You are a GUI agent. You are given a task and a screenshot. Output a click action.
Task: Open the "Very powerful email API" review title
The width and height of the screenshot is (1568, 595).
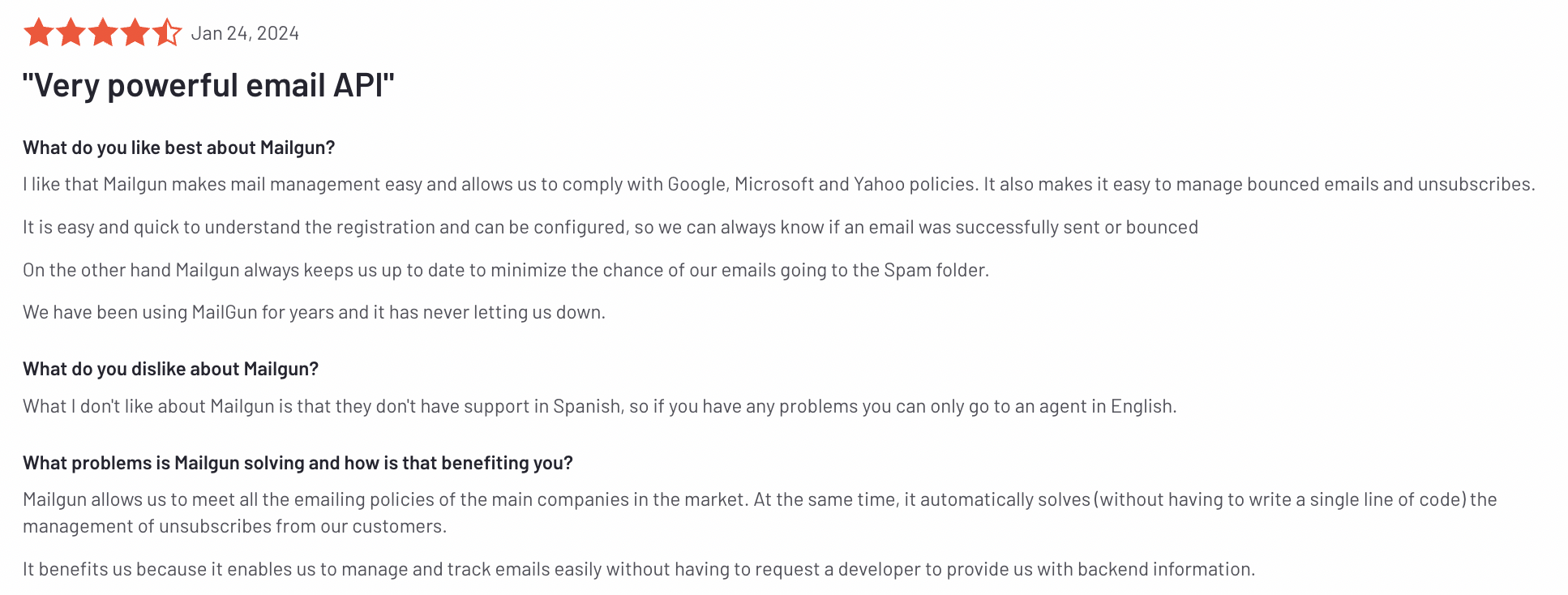tap(208, 86)
